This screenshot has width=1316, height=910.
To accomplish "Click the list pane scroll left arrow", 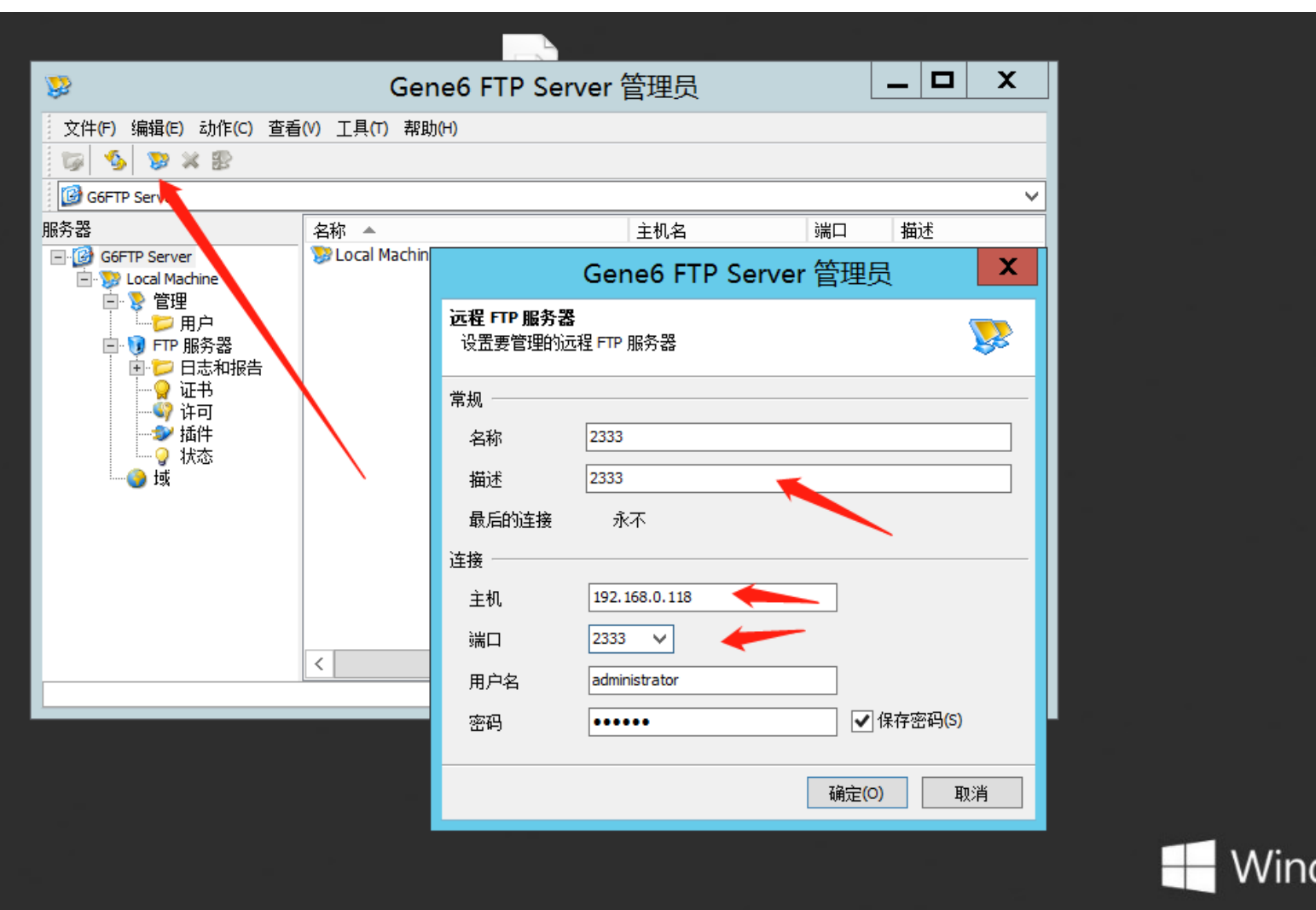I will tap(319, 664).
